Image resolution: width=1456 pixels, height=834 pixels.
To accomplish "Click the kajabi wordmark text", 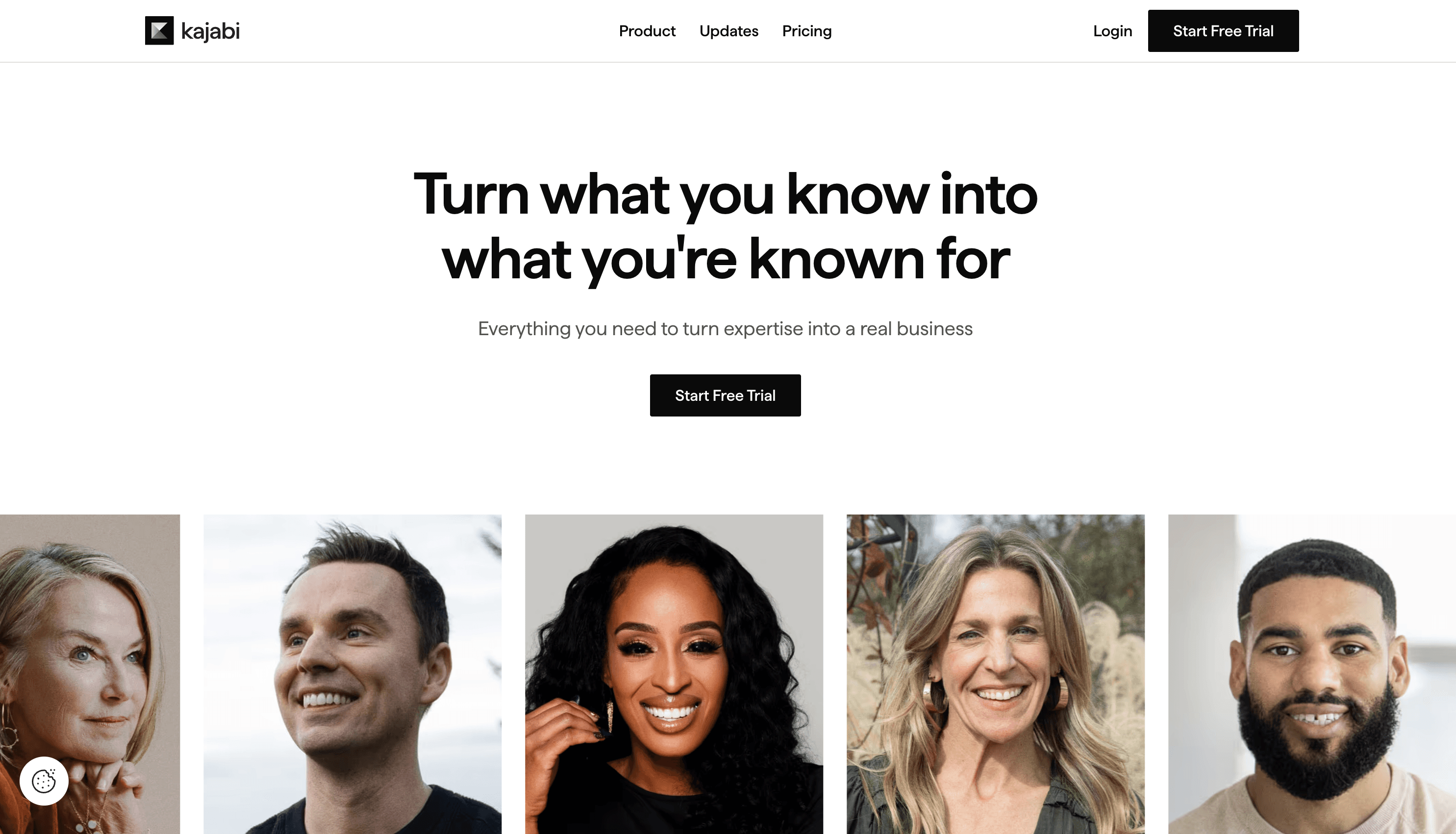I will pyautogui.click(x=210, y=31).
